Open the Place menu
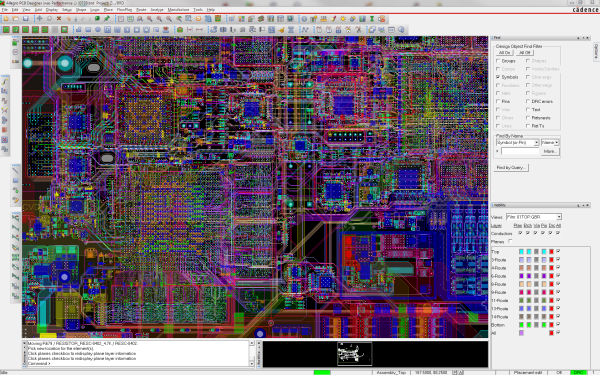The height and width of the screenshot is (375, 600). tap(108, 10)
